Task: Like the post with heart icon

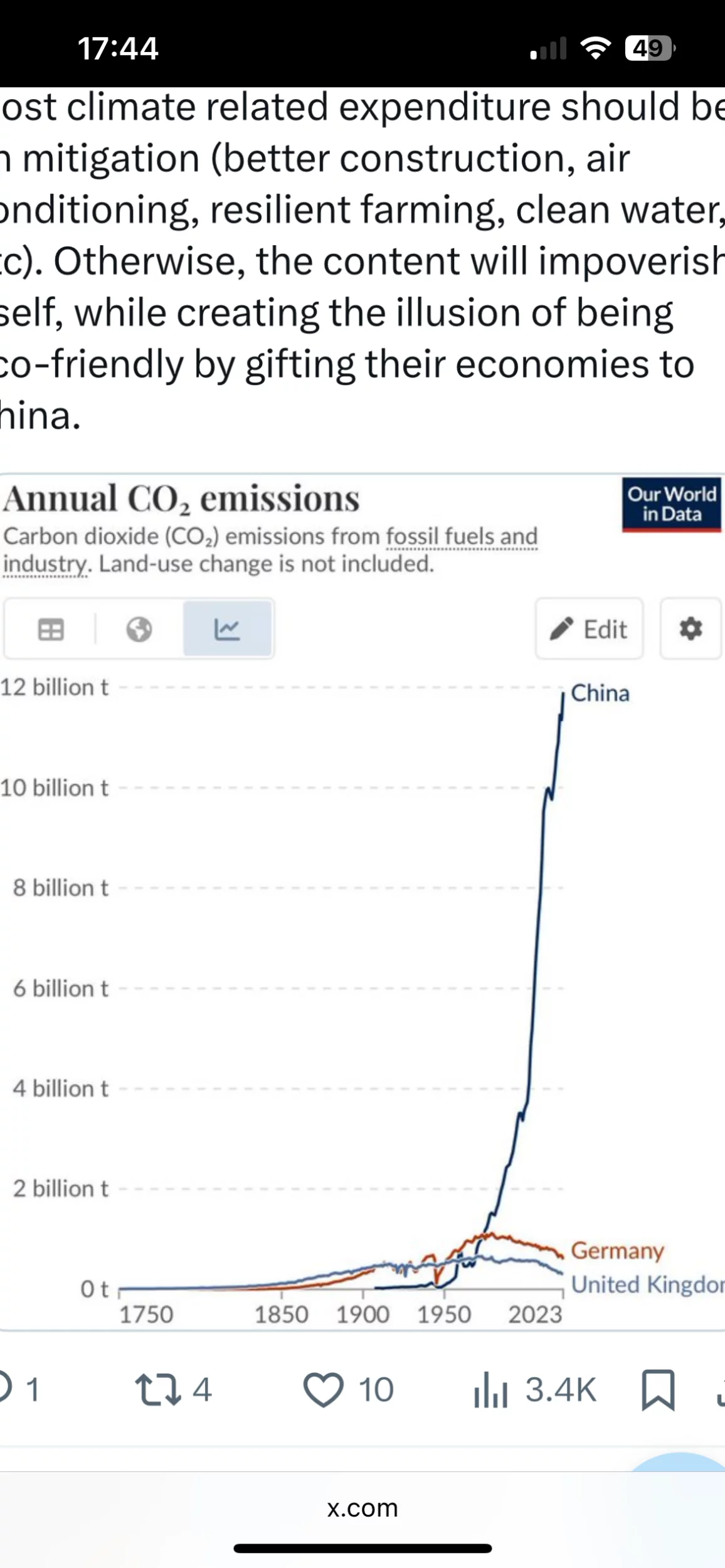Action: click(x=324, y=1389)
